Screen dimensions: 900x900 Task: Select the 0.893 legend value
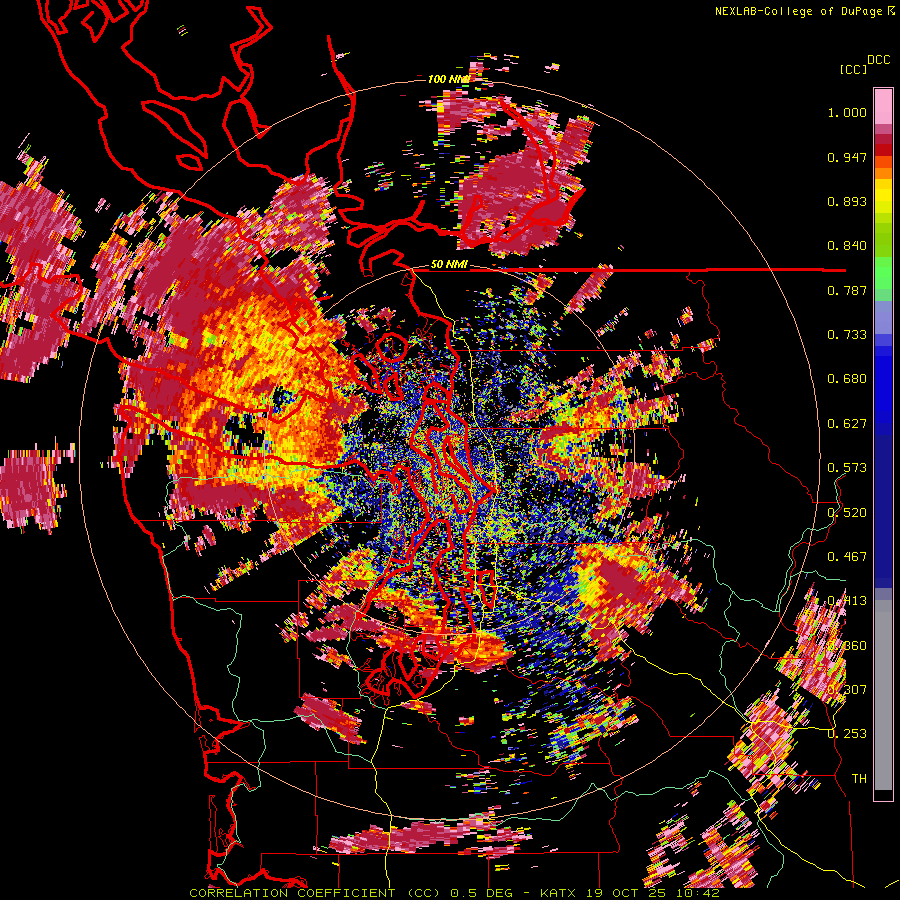[x=847, y=201]
